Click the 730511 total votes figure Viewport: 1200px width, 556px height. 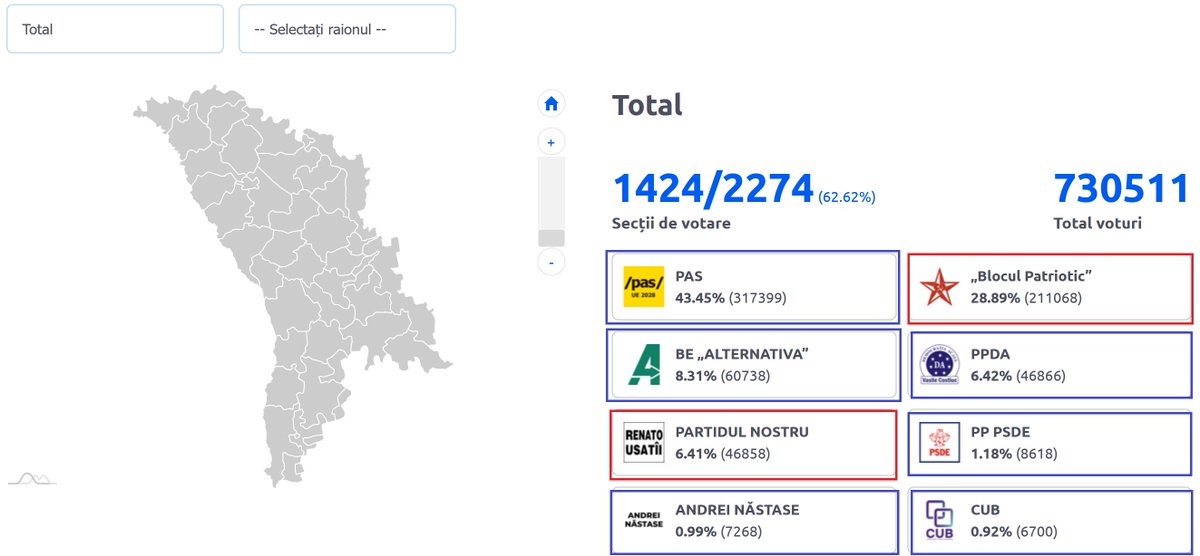pyautogui.click(x=1121, y=188)
